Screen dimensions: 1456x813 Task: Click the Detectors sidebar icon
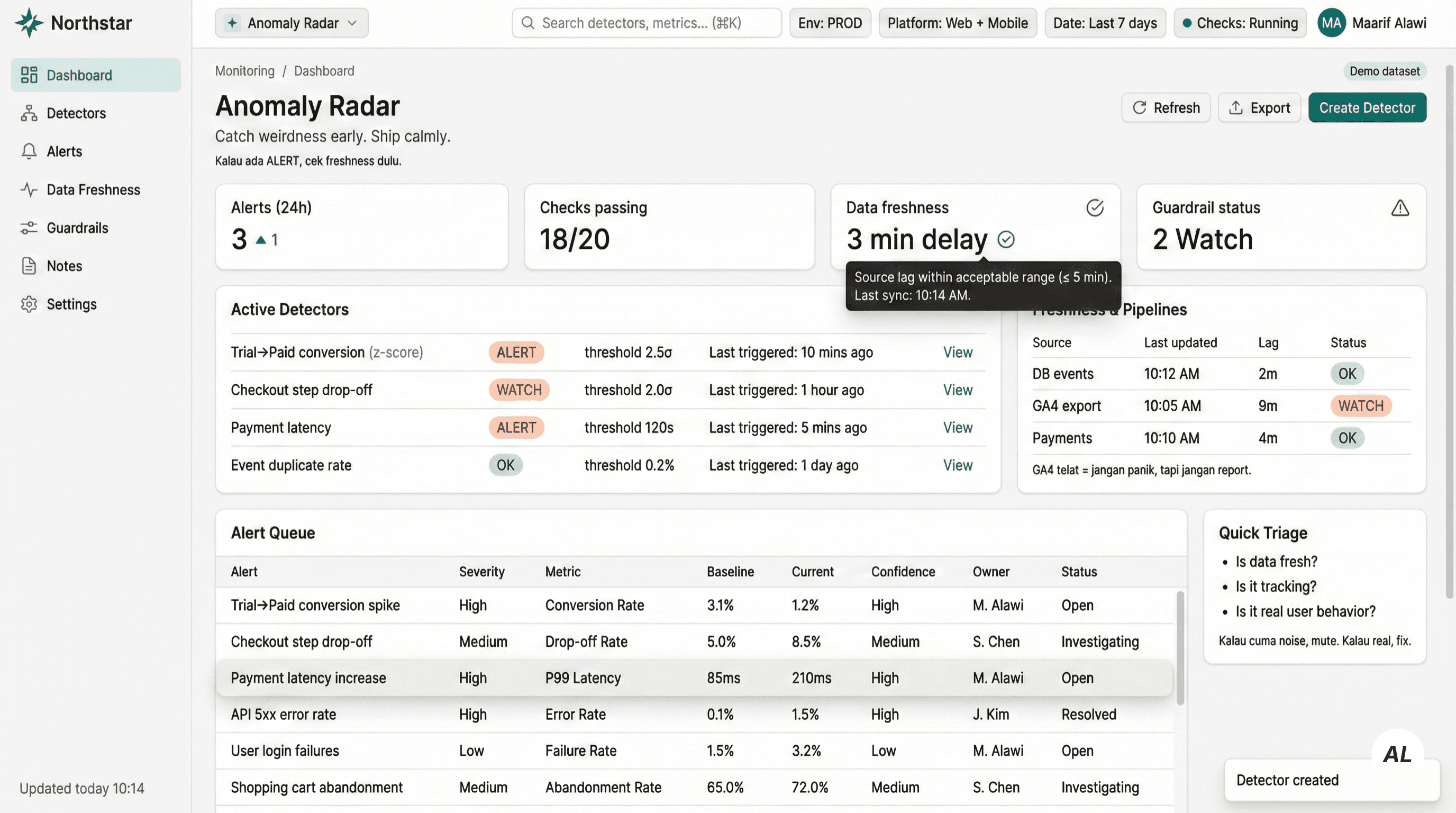[x=29, y=113]
